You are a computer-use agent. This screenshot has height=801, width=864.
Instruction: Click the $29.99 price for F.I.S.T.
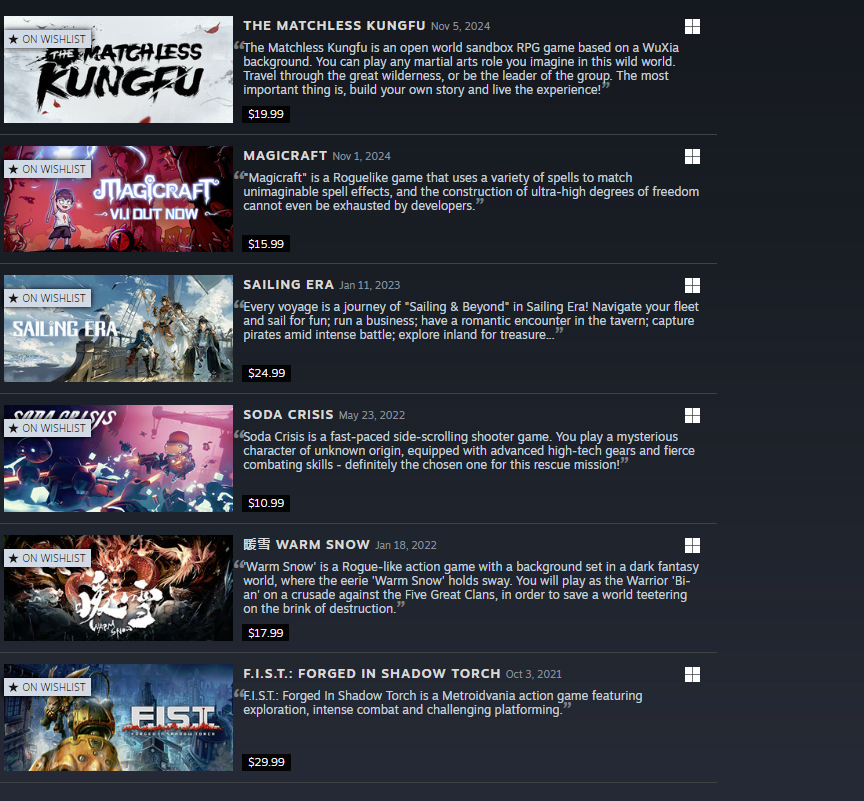tap(266, 762)
